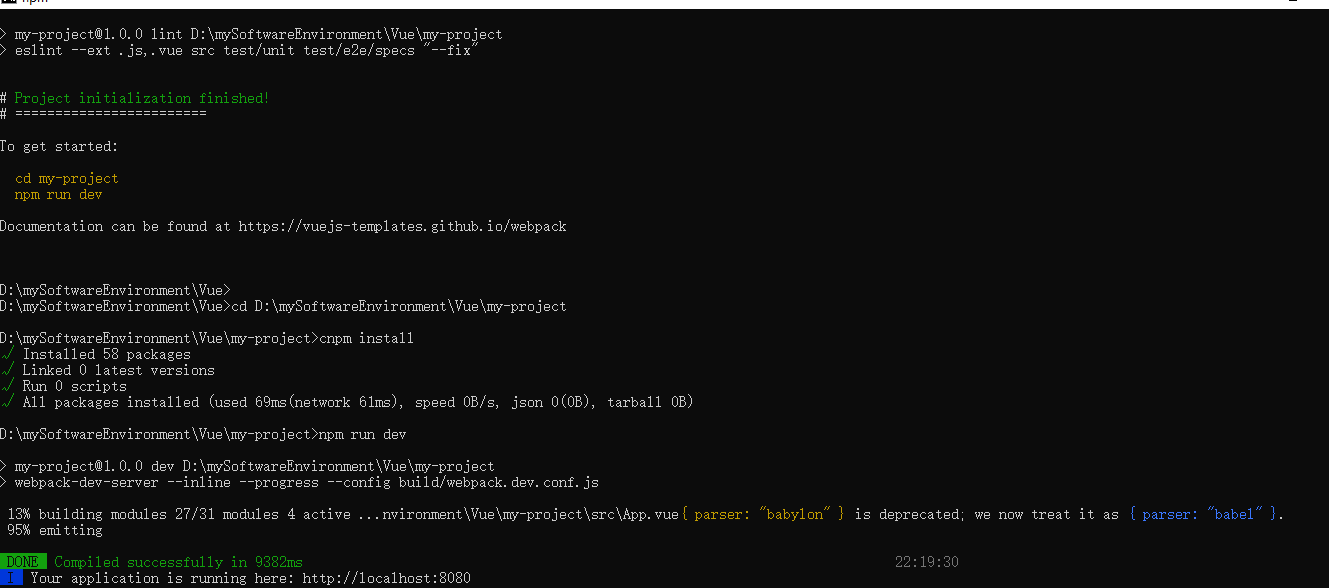Screen dimensions: 1329x588
Task: Open the http://localhost:8080 application URL
Action: (x=385, y=578)
